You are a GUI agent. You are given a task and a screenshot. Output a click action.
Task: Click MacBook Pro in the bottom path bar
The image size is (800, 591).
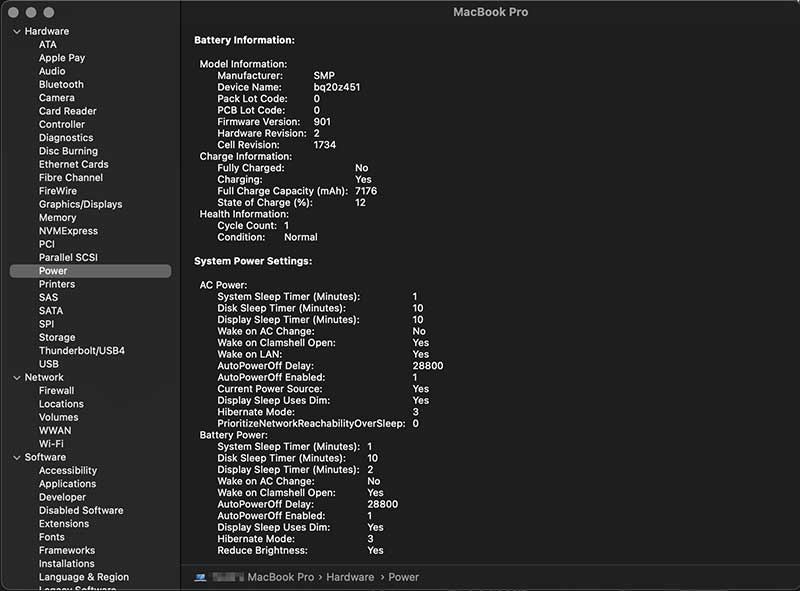[280, 577]
